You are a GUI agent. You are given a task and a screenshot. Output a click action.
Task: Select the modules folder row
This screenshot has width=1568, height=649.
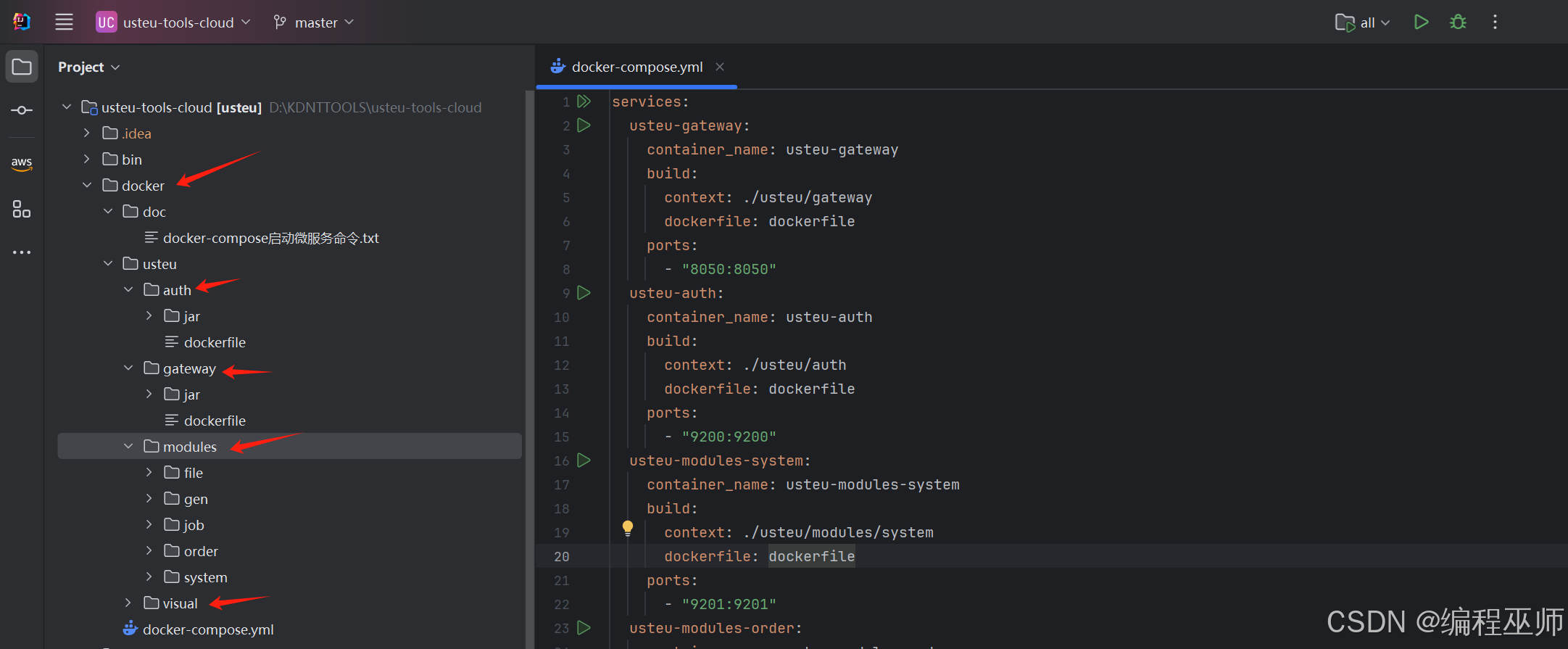click(x=289, y=447)
